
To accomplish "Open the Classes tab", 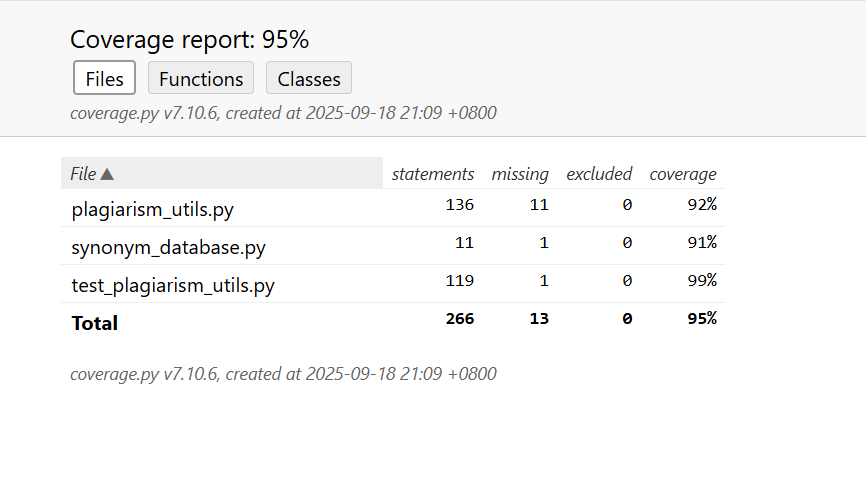I will coord(309,78).
